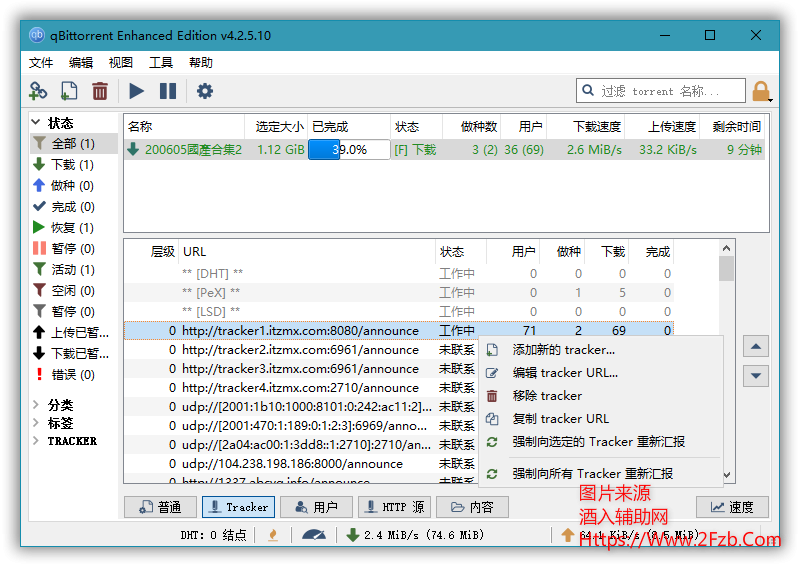Switch to the HTTP 源 tab

click(x=393, y=507)
